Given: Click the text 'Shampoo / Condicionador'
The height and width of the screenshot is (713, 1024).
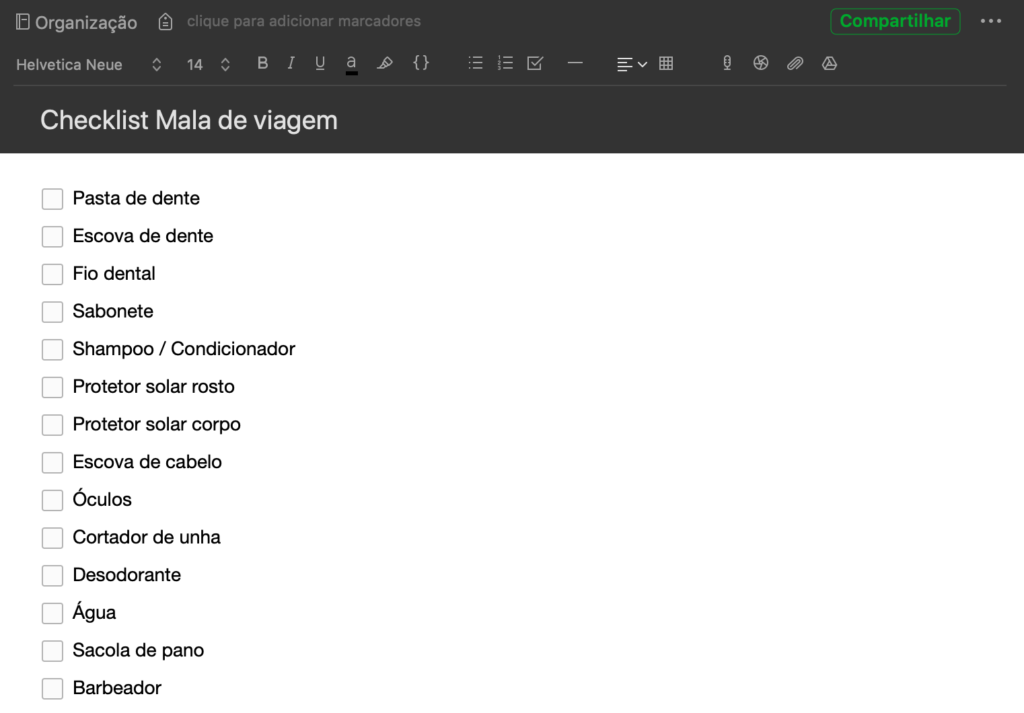Looking at the screenshot, I should (x=184, y=349).
